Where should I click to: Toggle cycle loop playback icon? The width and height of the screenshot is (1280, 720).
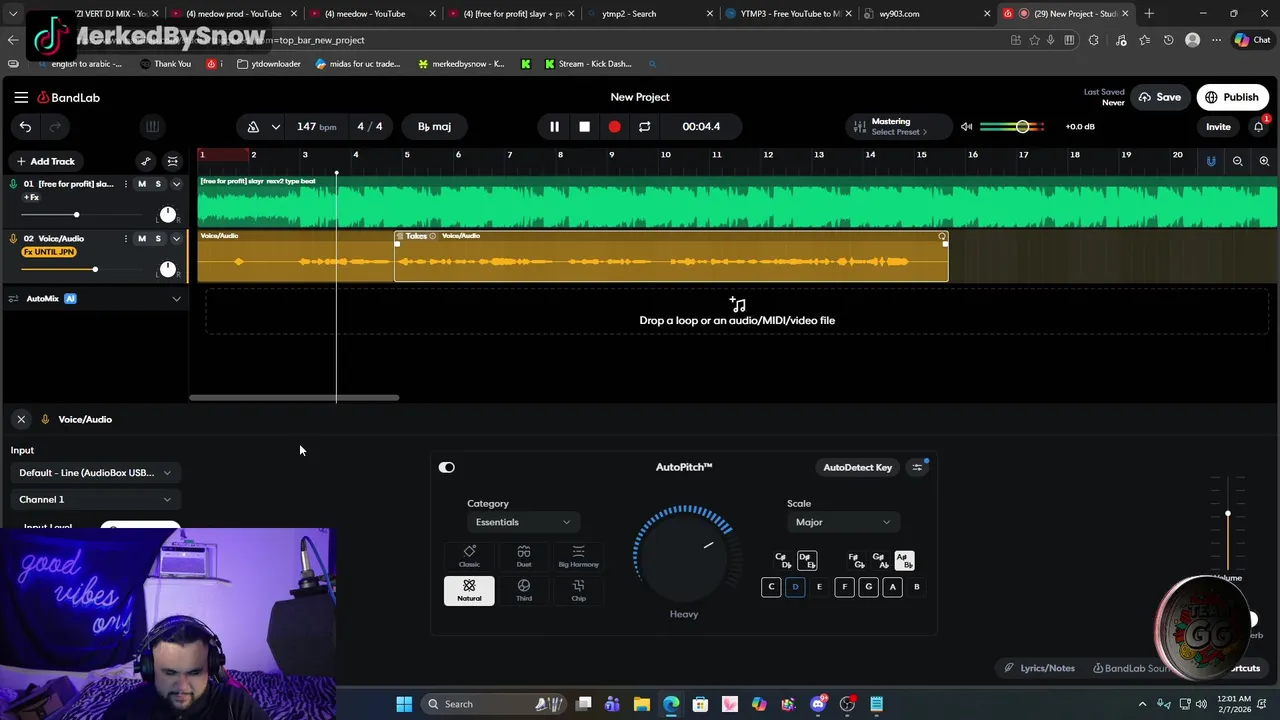[644, 127]
